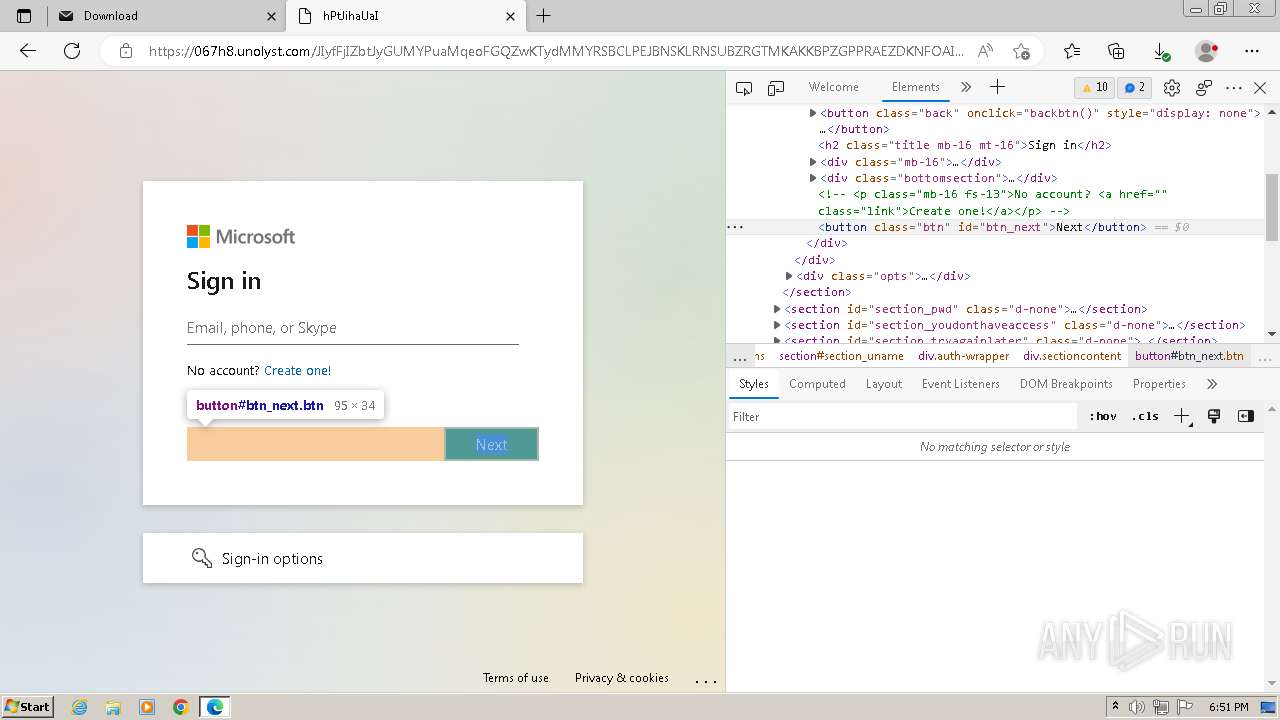The width and height of the screenshot is (1280, 720).
Task: Follow the Create one! link
Action: [x=297, y=370]
